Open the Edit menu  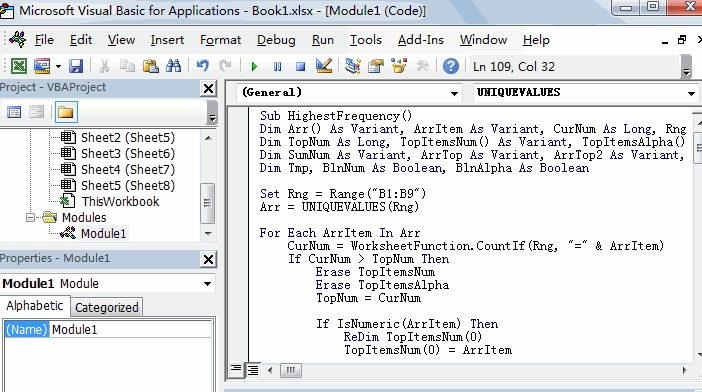point(81,40)
